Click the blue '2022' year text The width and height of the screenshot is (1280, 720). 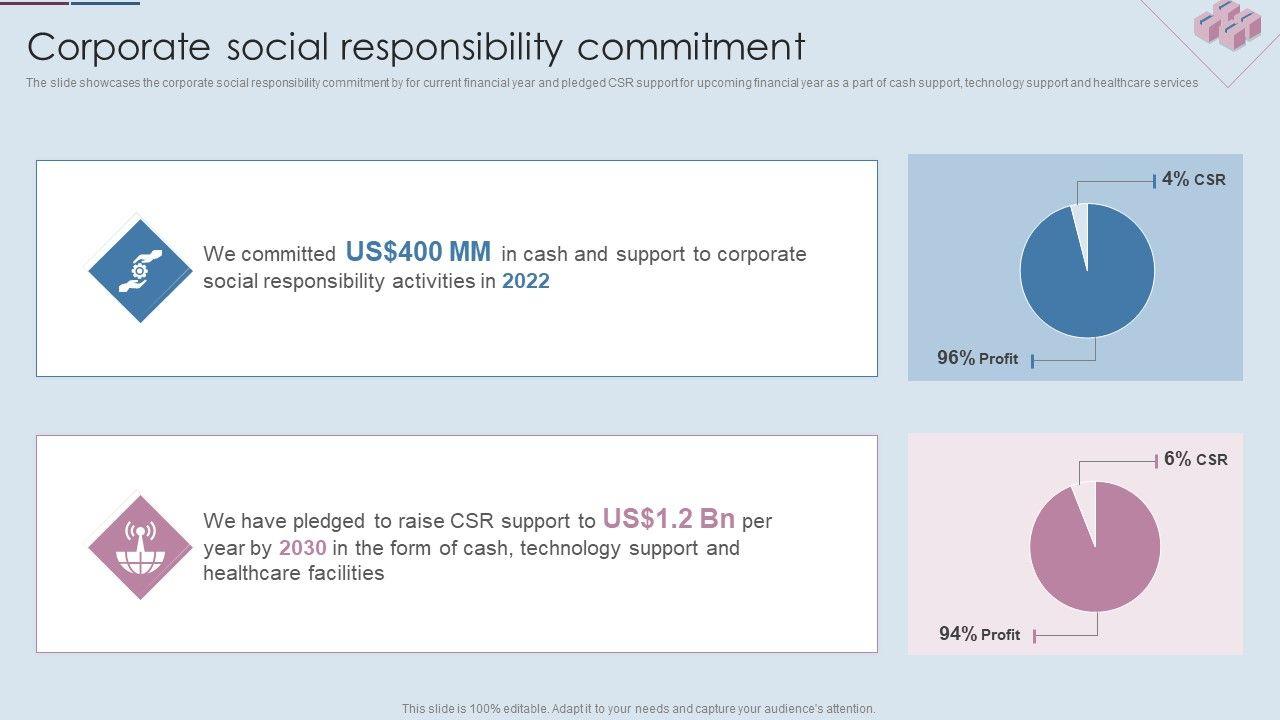(x=526, y=281)
